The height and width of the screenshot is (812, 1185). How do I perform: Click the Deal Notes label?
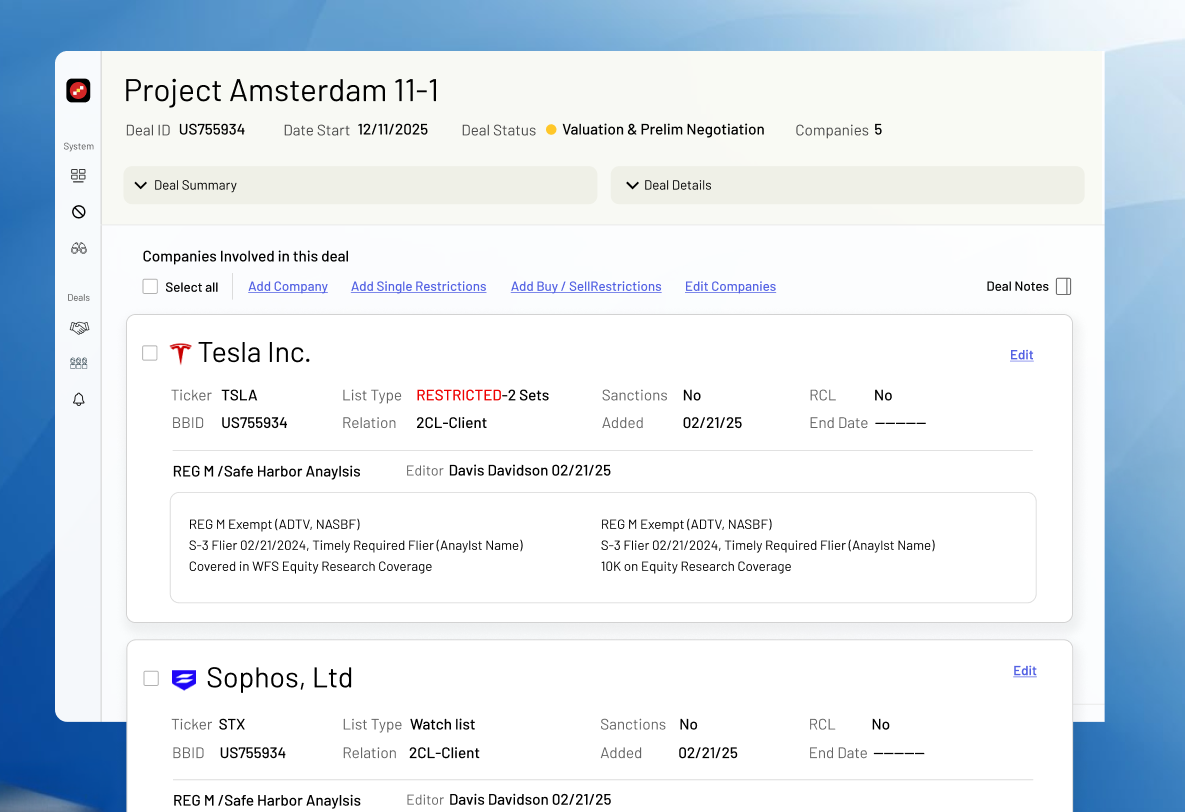(x=1016, y=287)
